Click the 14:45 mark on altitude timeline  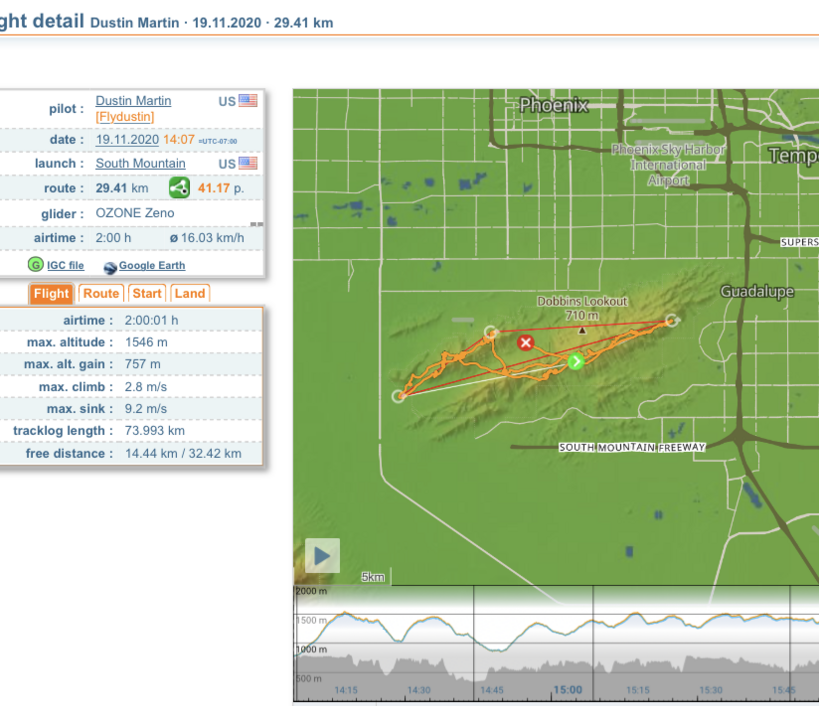(492, 690)
